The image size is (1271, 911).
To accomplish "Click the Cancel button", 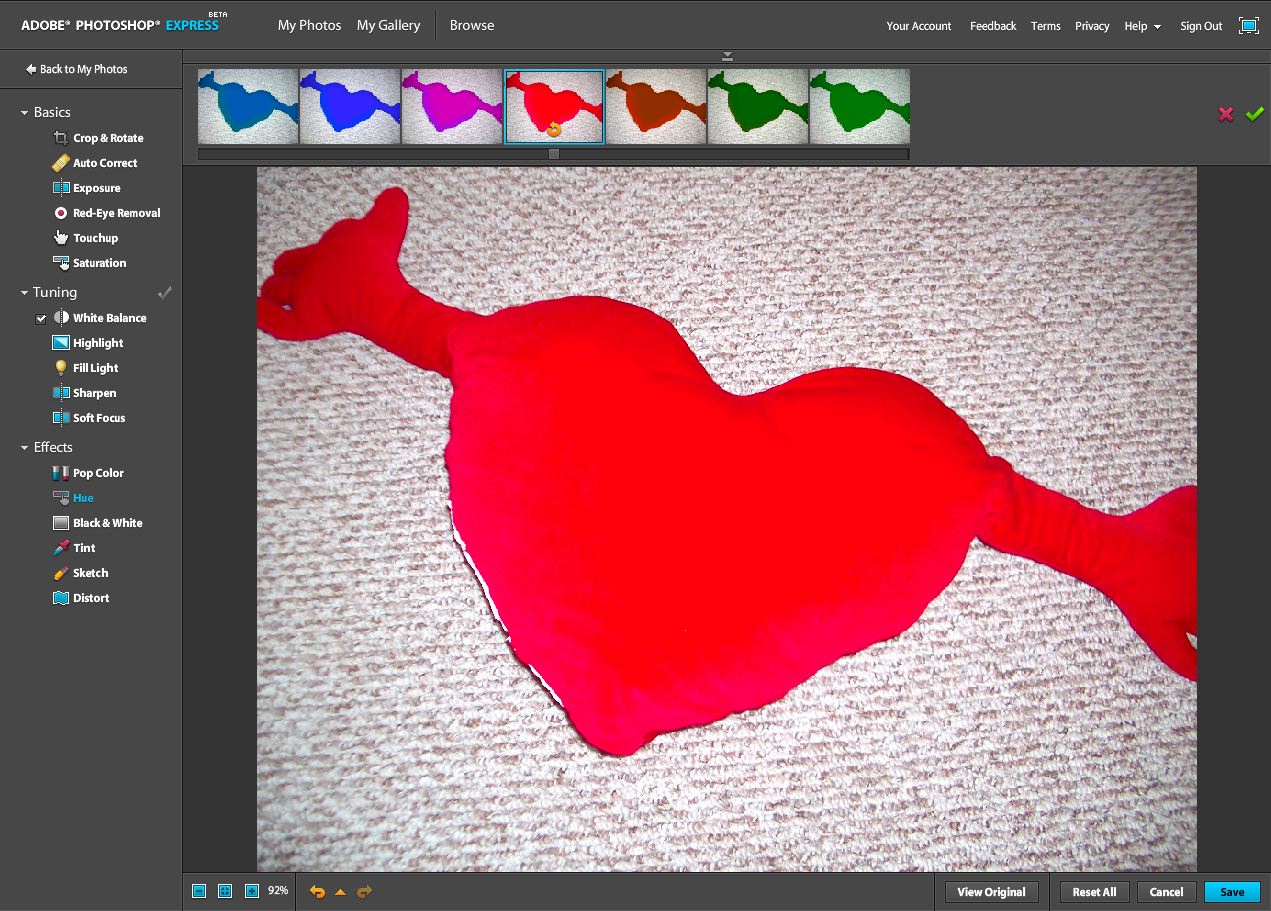I will click(x=1166, y=892).
